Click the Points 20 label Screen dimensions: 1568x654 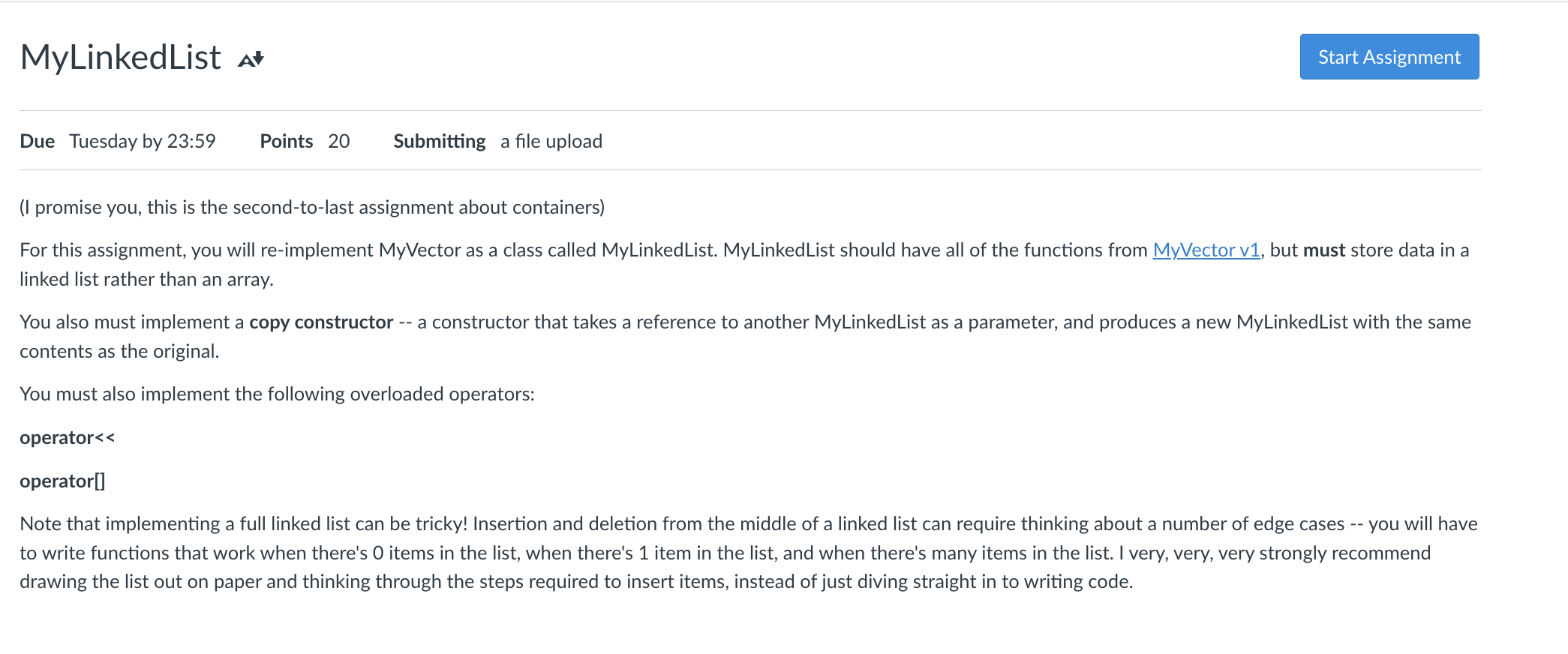305,141
